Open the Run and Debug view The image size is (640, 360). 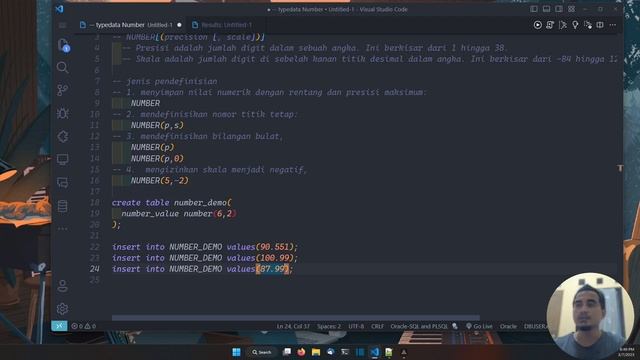[62, 113]
